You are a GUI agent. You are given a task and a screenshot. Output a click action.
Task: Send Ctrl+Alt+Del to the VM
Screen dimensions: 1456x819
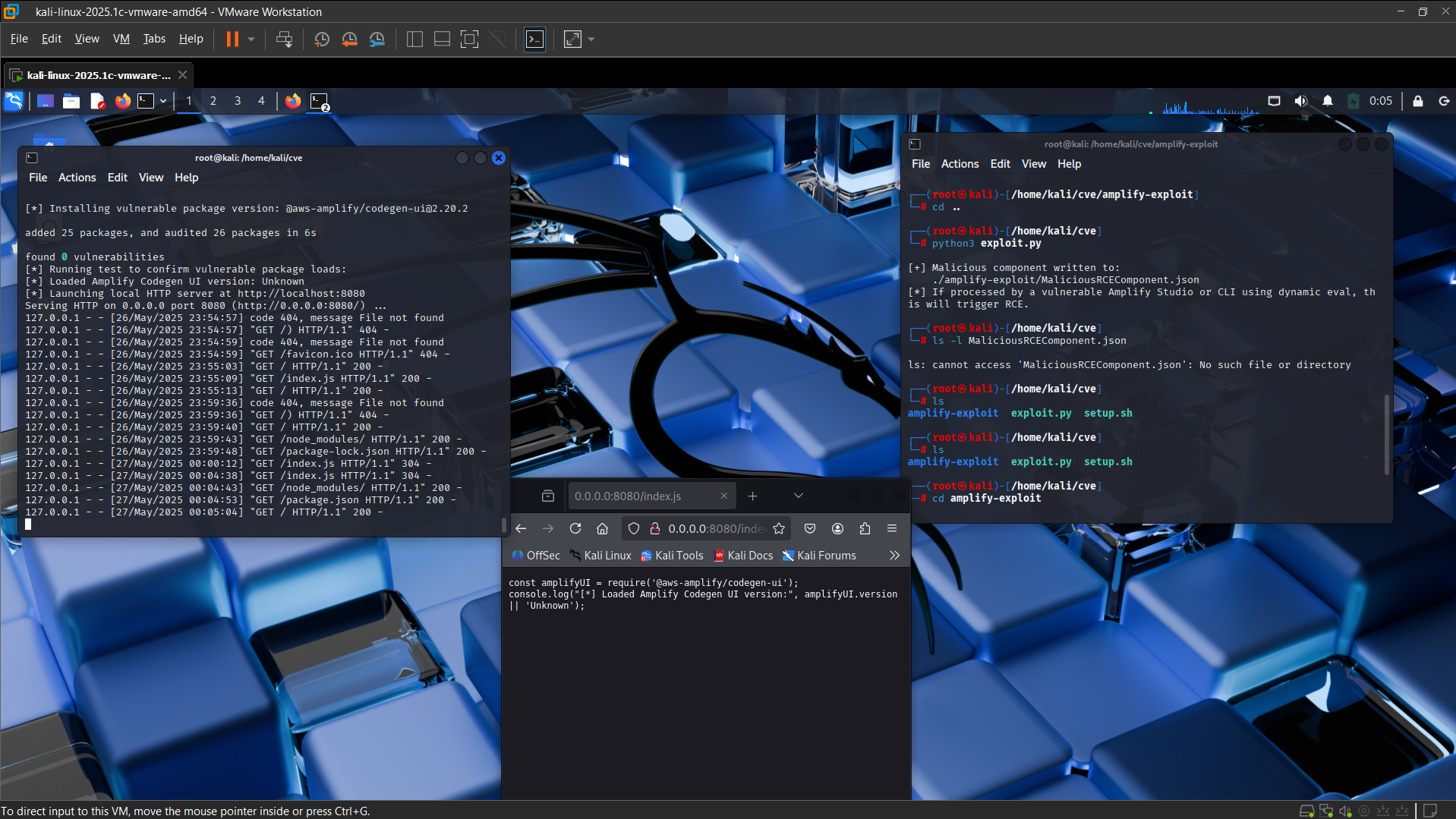click(x=284, y=39)
